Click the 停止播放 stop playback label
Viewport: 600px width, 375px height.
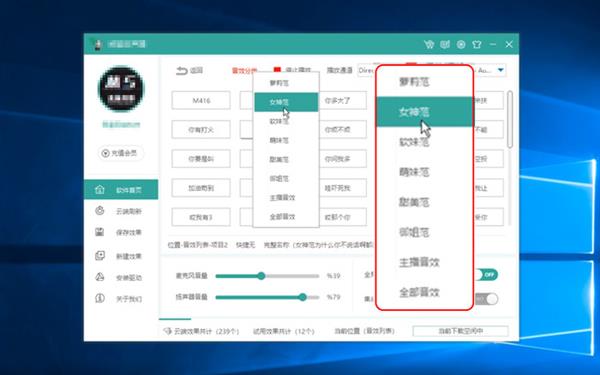pyautogui.click(x=298, y=70)
